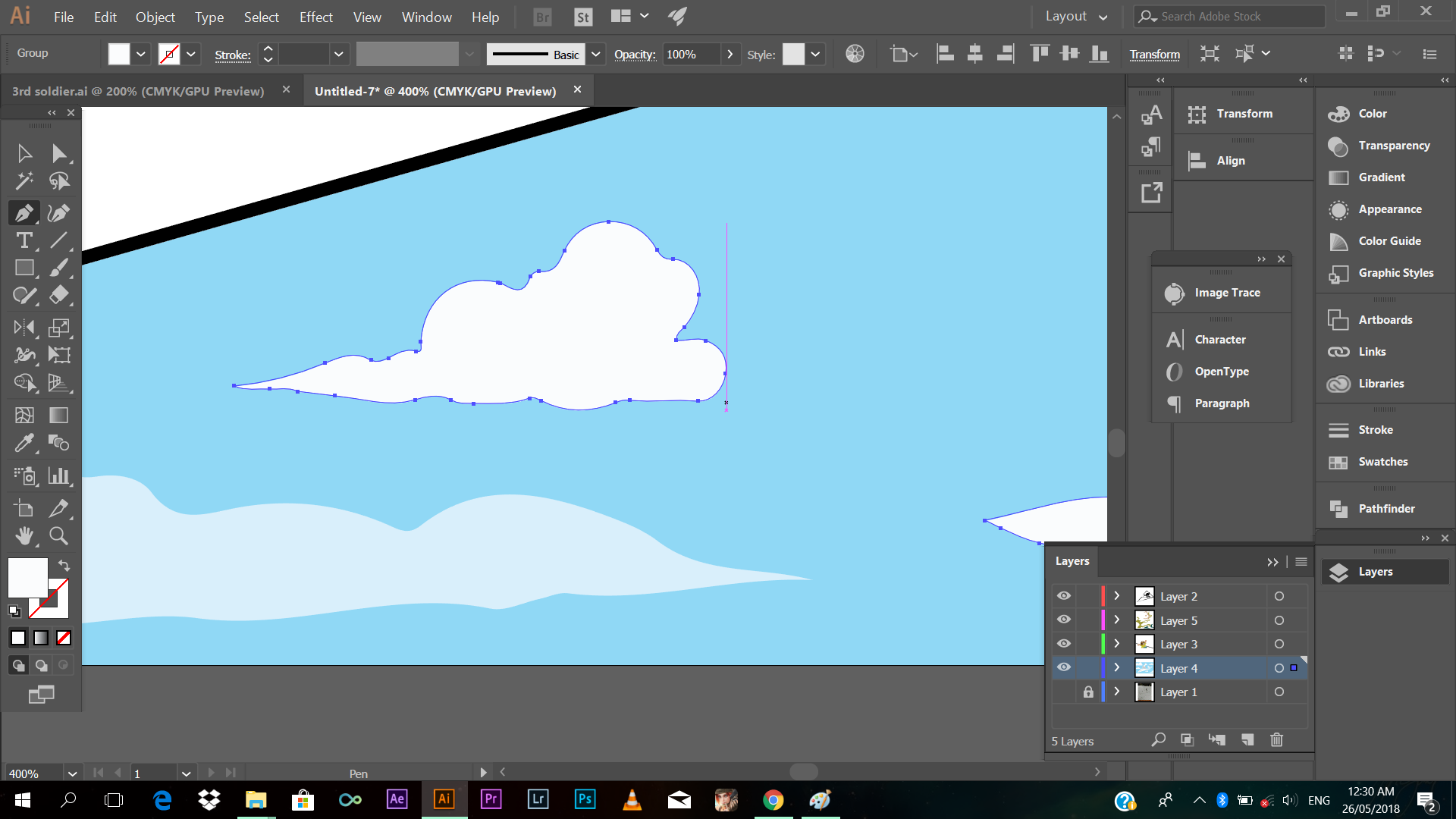Delete selection with Layers trash icon
This screenshot has height=819, width=1456.
coord(1276,740)
